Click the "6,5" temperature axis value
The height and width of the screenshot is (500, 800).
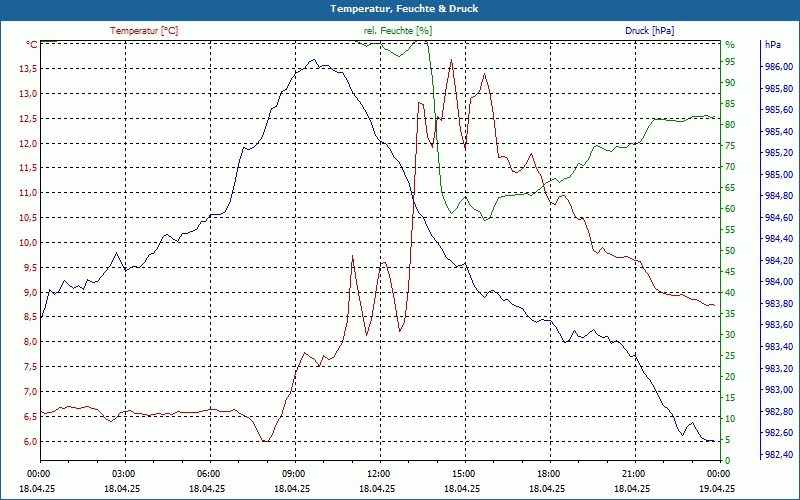(30, 417)
